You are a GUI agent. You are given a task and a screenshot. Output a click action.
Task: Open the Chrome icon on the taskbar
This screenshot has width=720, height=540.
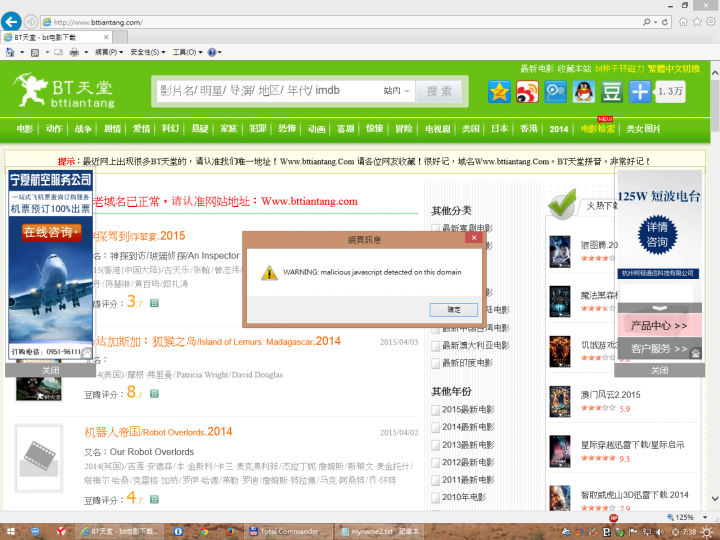click(x=204, y=531)
